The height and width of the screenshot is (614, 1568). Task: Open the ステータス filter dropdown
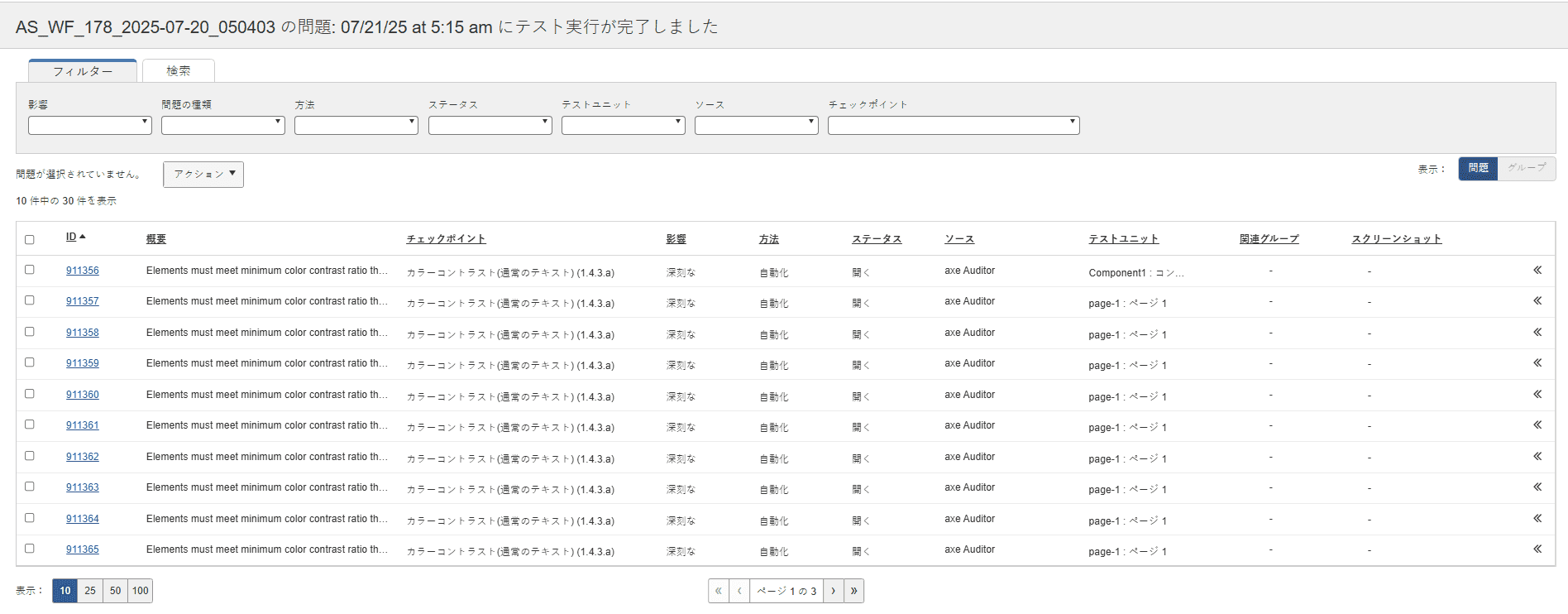(x=490, y=125)
